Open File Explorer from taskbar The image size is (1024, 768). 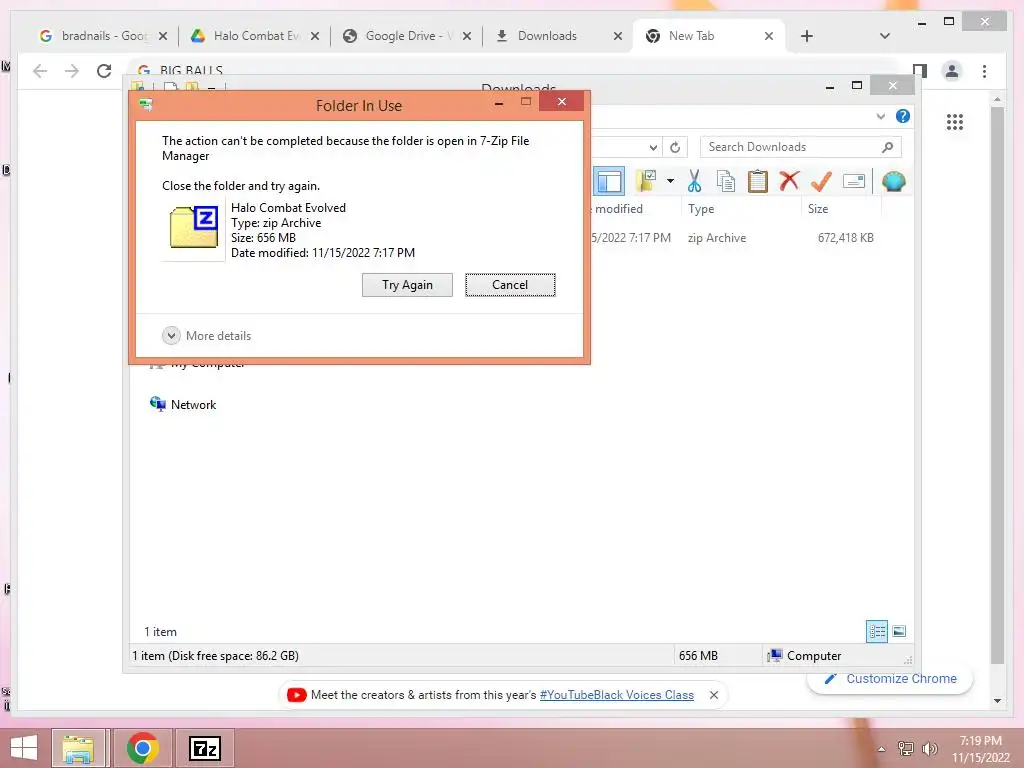(x=78, y=748)
